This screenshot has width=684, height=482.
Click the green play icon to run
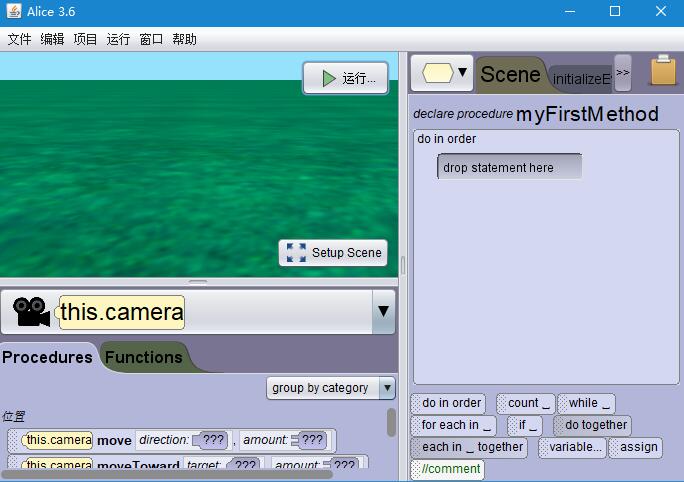tap(328, 78)
